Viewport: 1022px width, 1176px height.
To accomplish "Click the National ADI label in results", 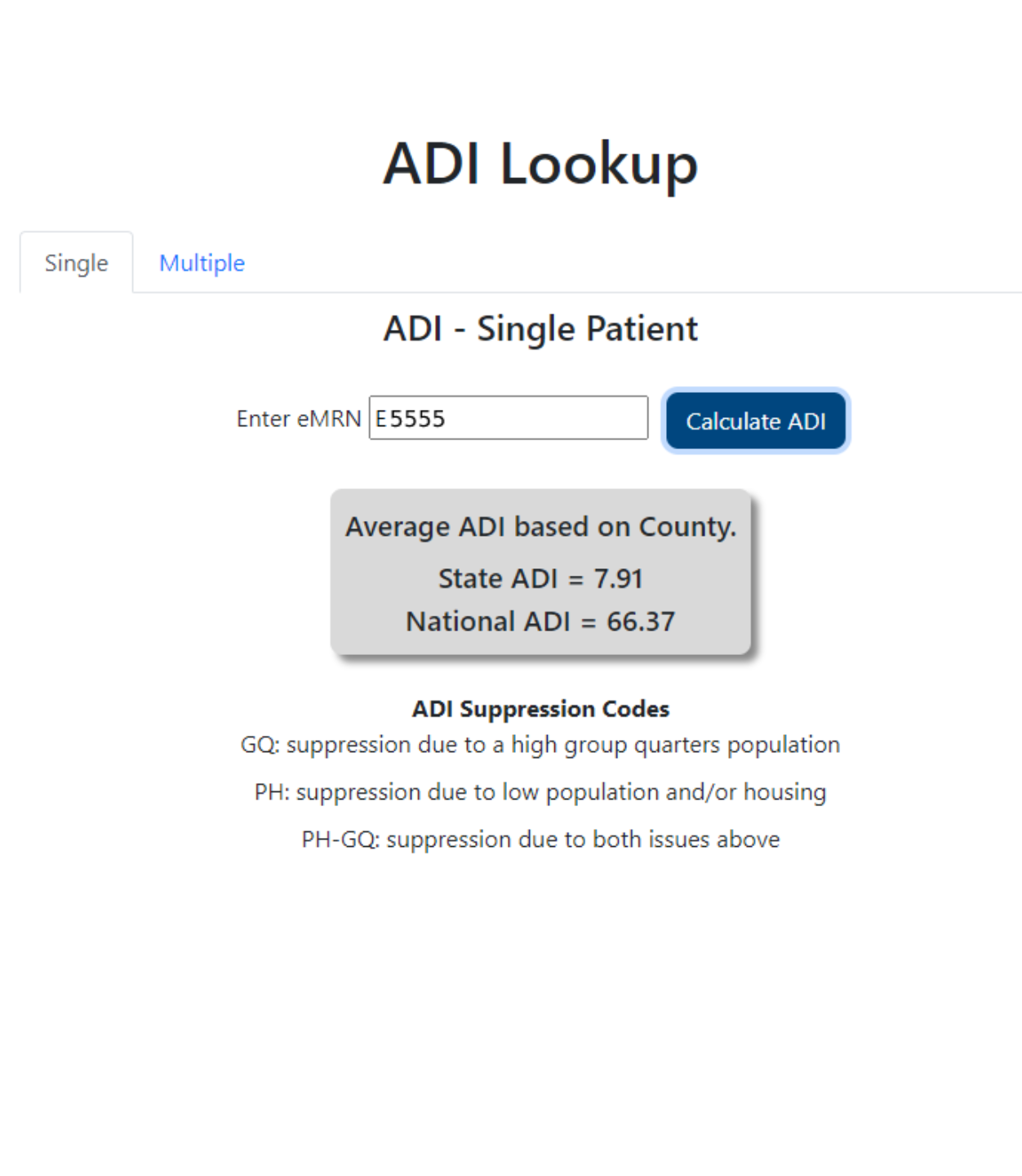I will pyautogui.click(x=488, y=622).
